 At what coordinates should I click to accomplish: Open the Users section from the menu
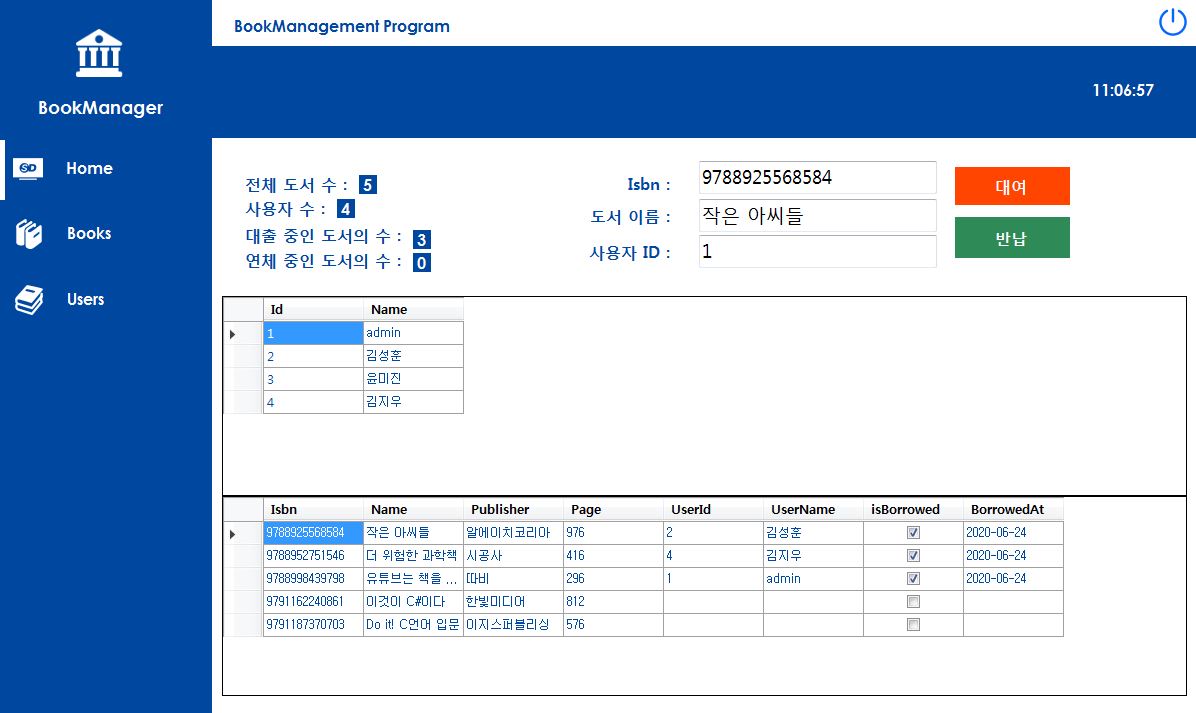(84, 299)
